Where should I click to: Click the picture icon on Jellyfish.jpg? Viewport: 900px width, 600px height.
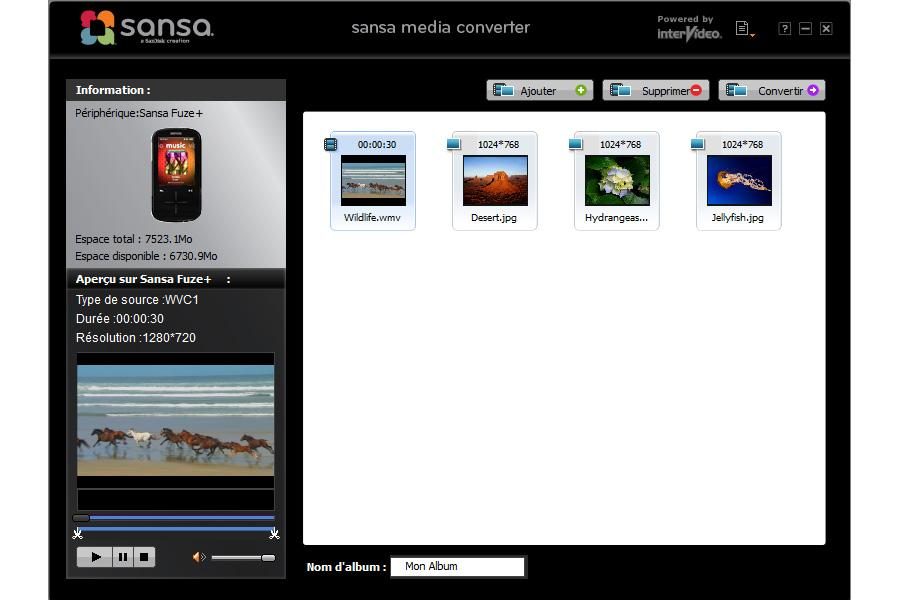click(697, 144)
